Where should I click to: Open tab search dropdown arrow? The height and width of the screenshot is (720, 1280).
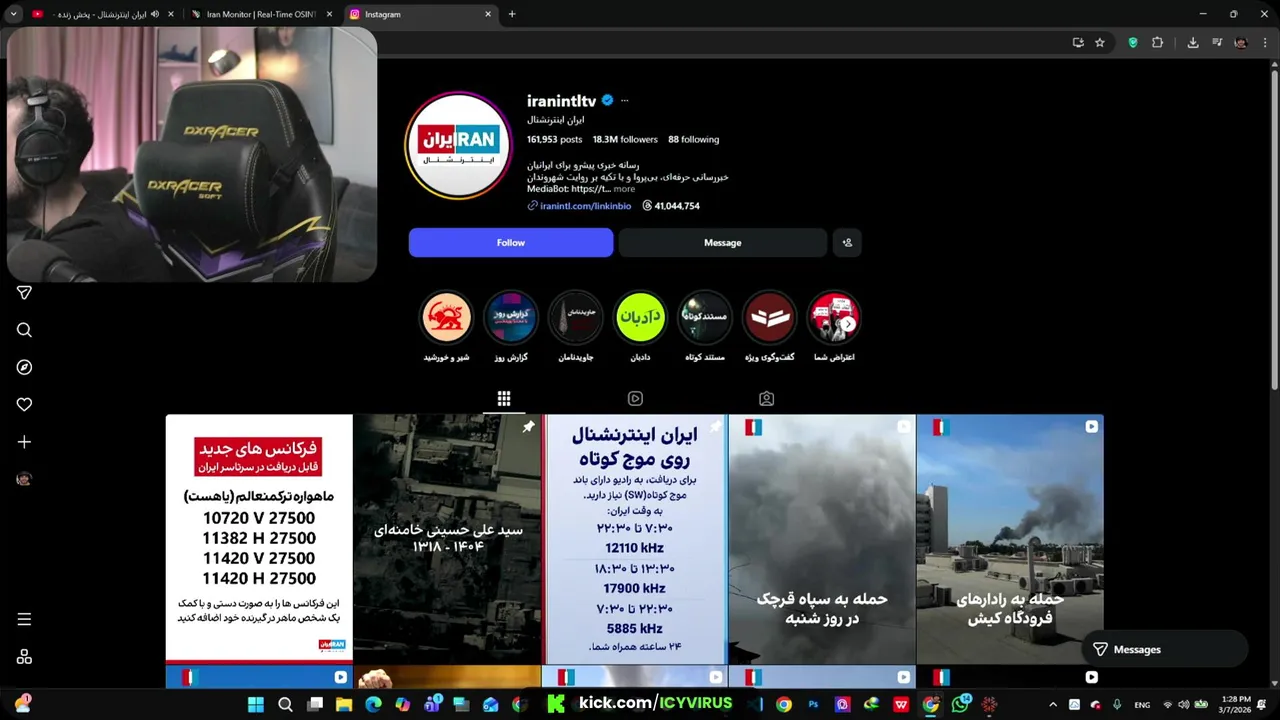[13, 14]
